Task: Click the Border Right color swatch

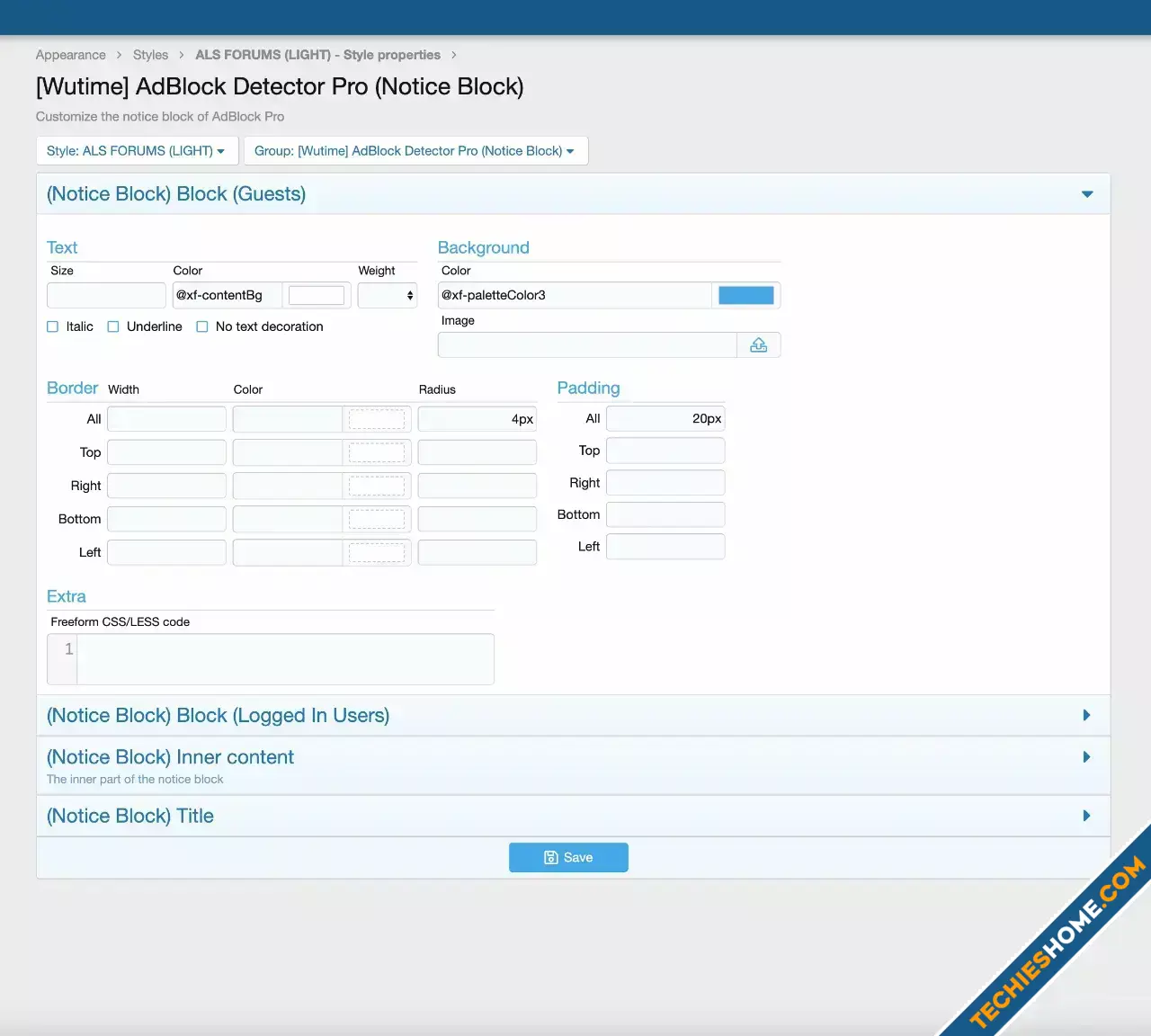Action: point(377,486)
